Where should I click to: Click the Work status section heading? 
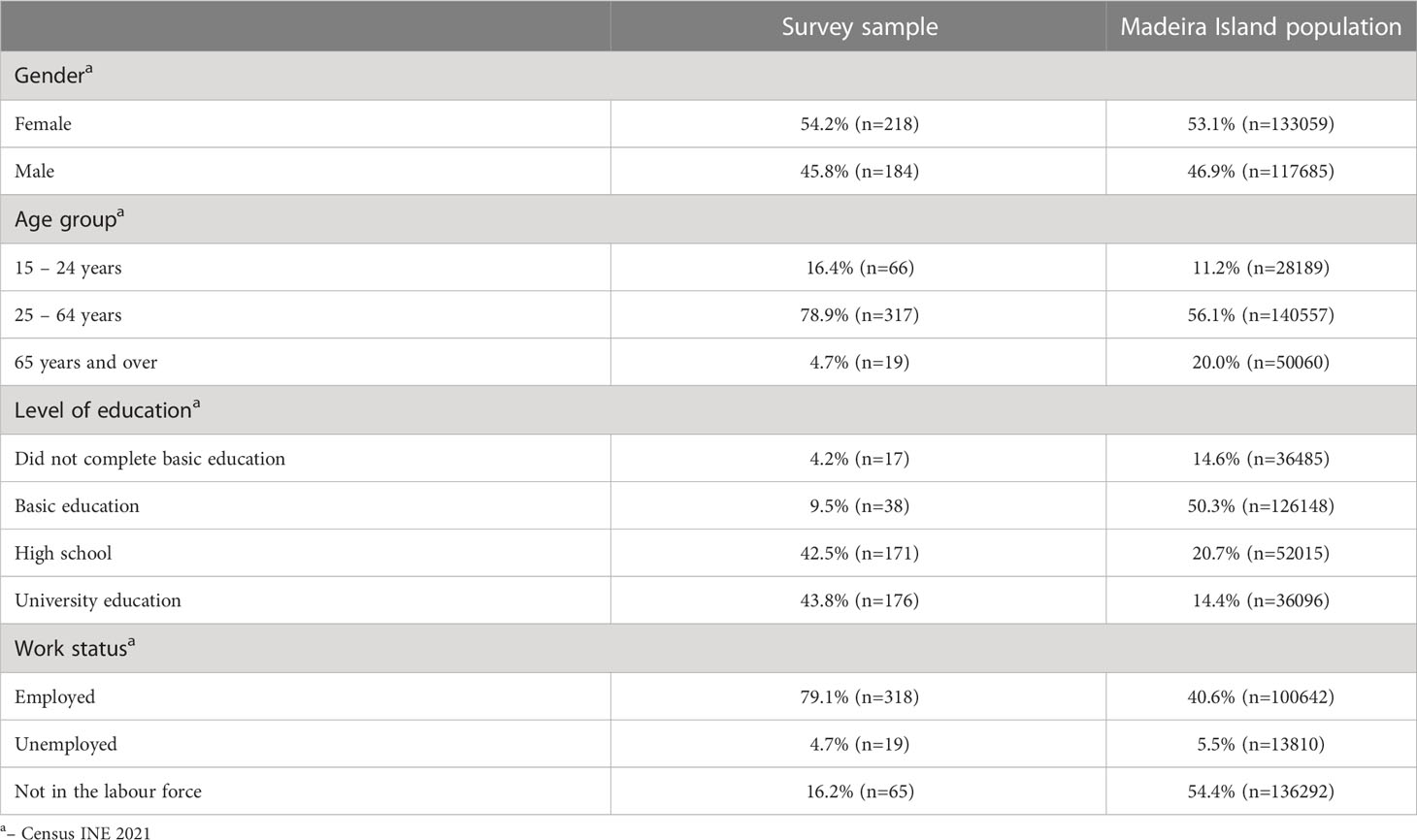75,648
